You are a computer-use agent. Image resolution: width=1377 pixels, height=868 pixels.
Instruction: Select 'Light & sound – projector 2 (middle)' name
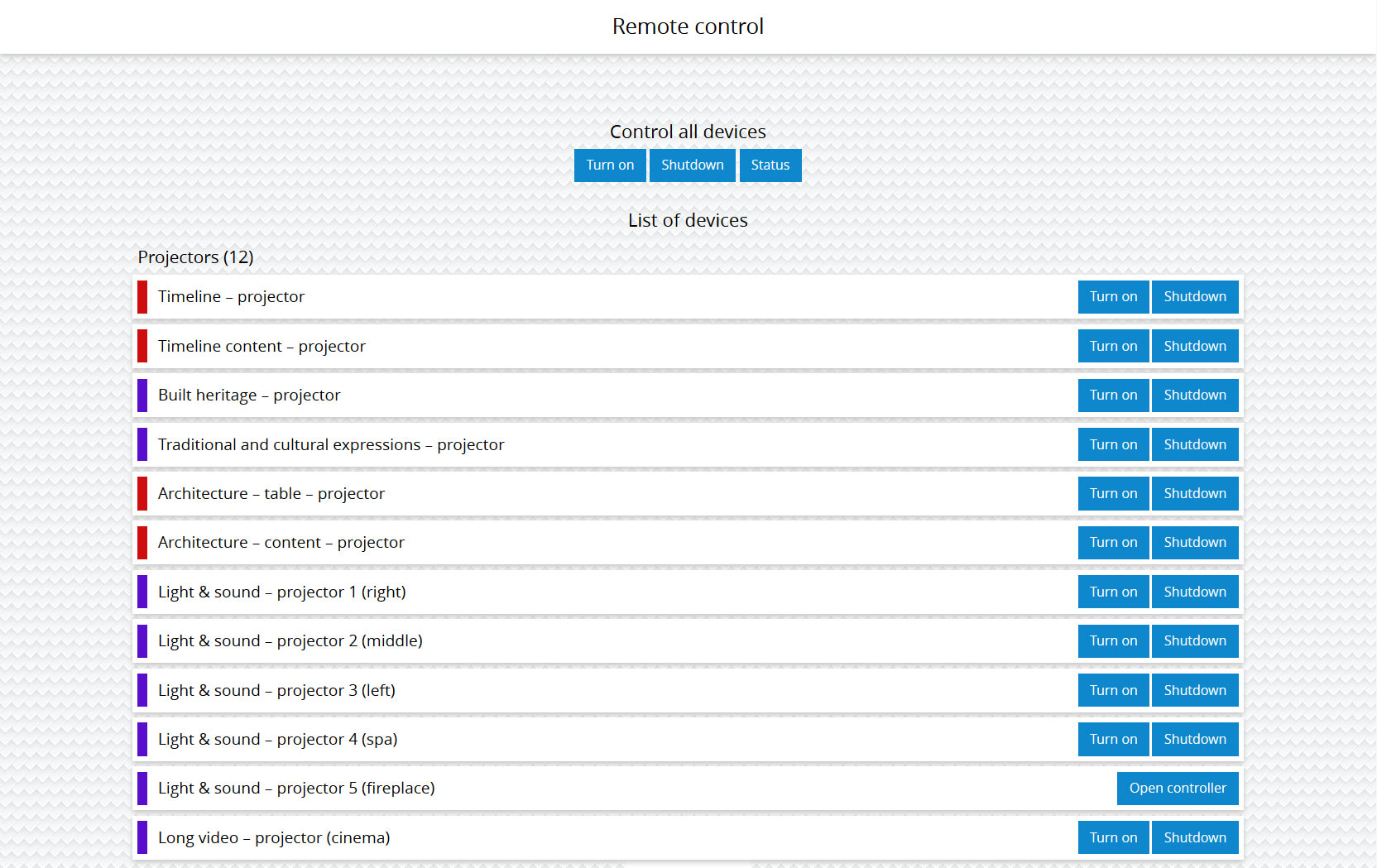(x=290, y=640)
